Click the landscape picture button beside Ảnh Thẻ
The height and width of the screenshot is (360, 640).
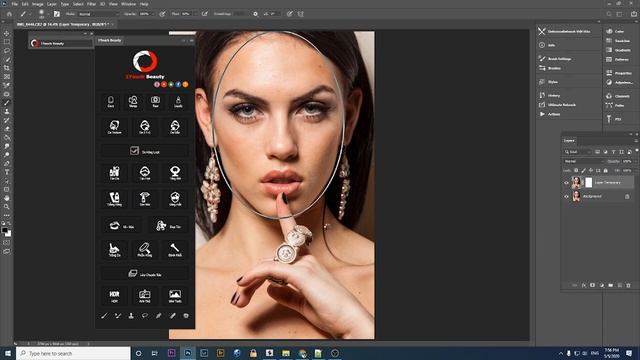175,296
